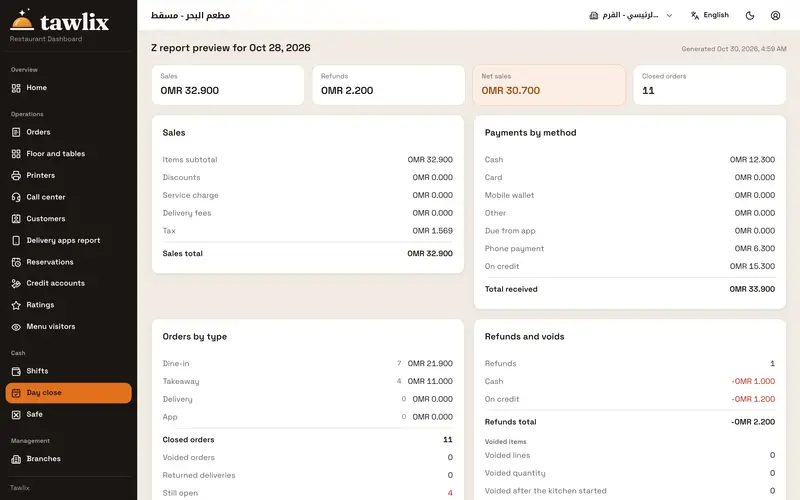Click the Sales OMR 32.900 card

click(x=228, y=85)
